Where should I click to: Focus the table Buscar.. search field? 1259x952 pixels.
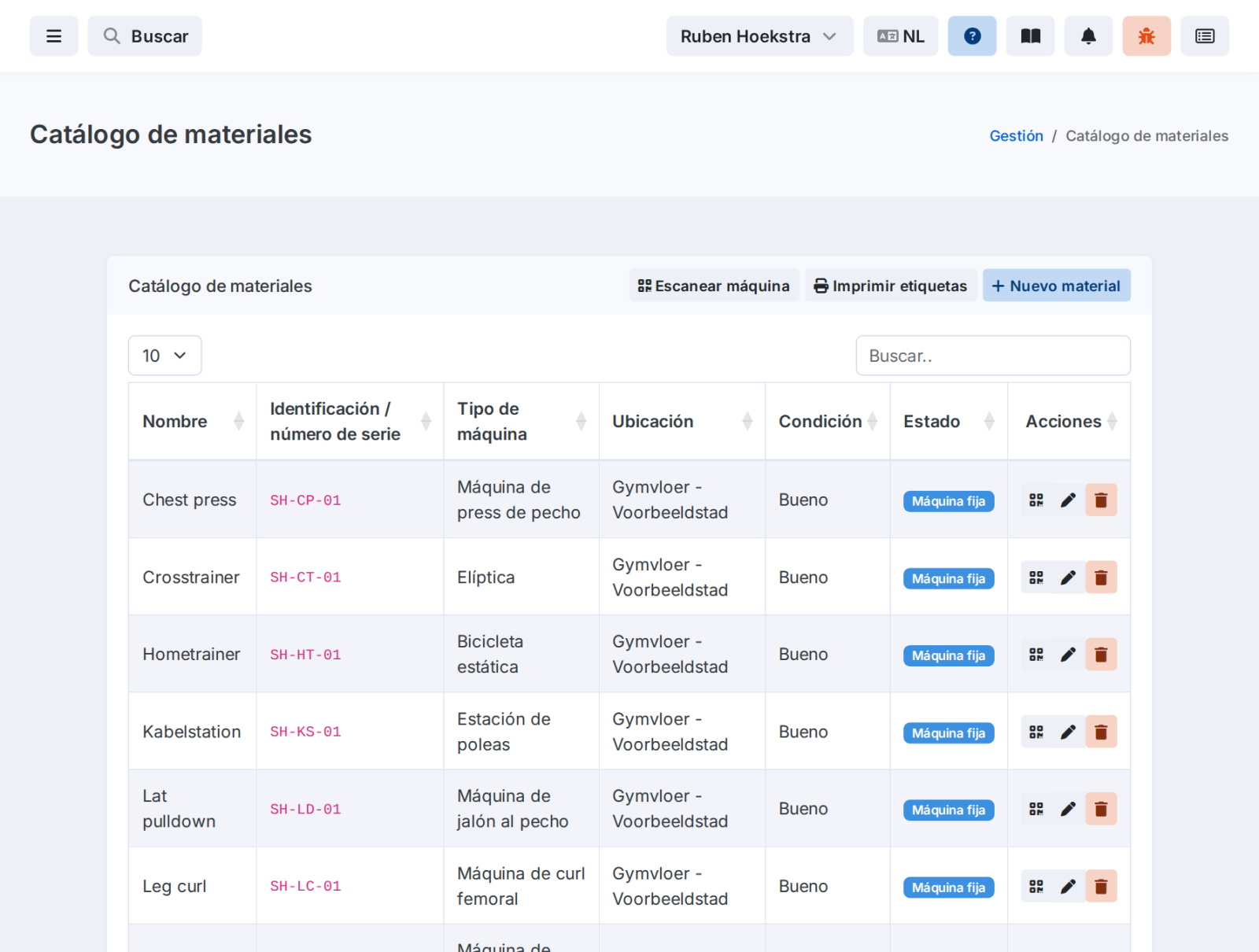coord(993,356)
